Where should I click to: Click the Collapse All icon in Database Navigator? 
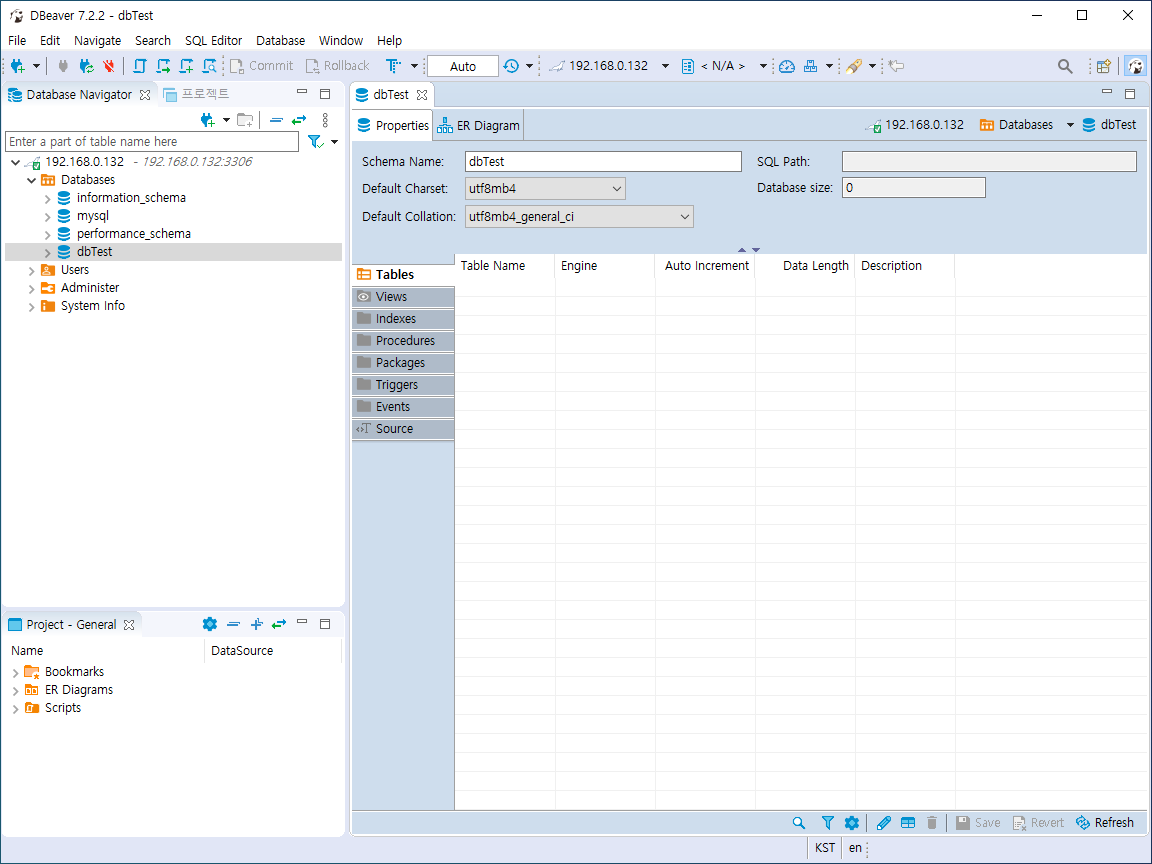click(276, 120)
